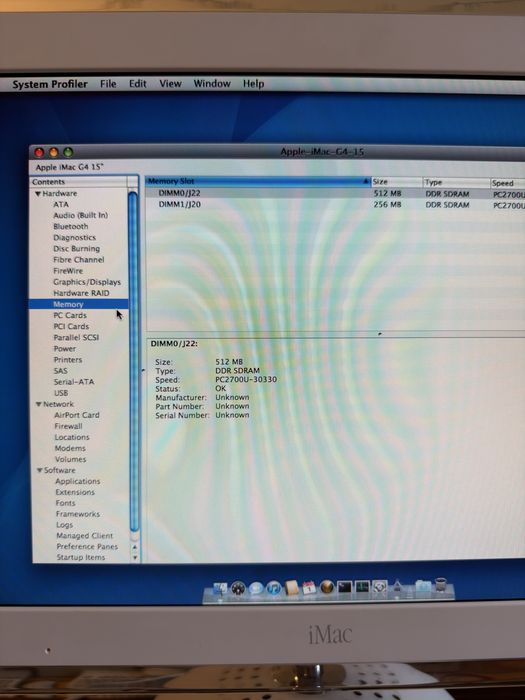The image size is (525, 700).
Task: Select PCI Cards in the sidebar
Action: [71, 326]
